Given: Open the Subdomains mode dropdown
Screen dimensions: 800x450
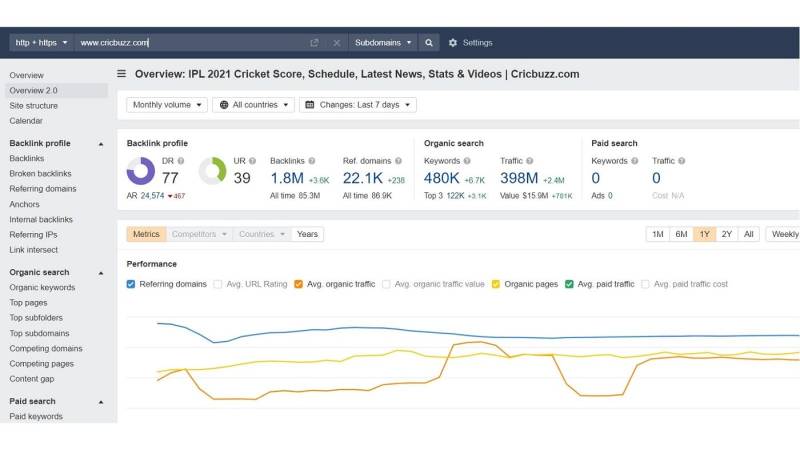Looking at the screenshot, I should [x=383, y=43].
